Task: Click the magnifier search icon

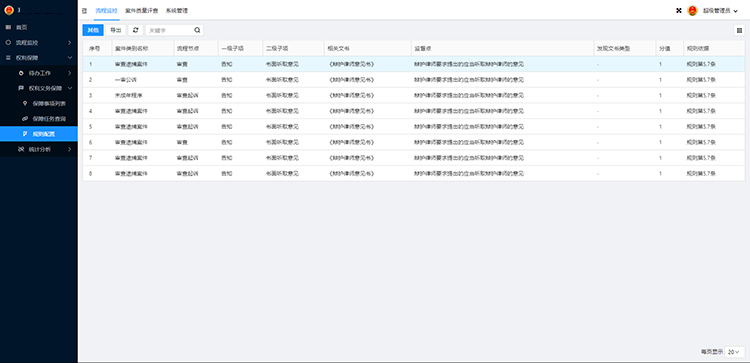Action: 197,30
